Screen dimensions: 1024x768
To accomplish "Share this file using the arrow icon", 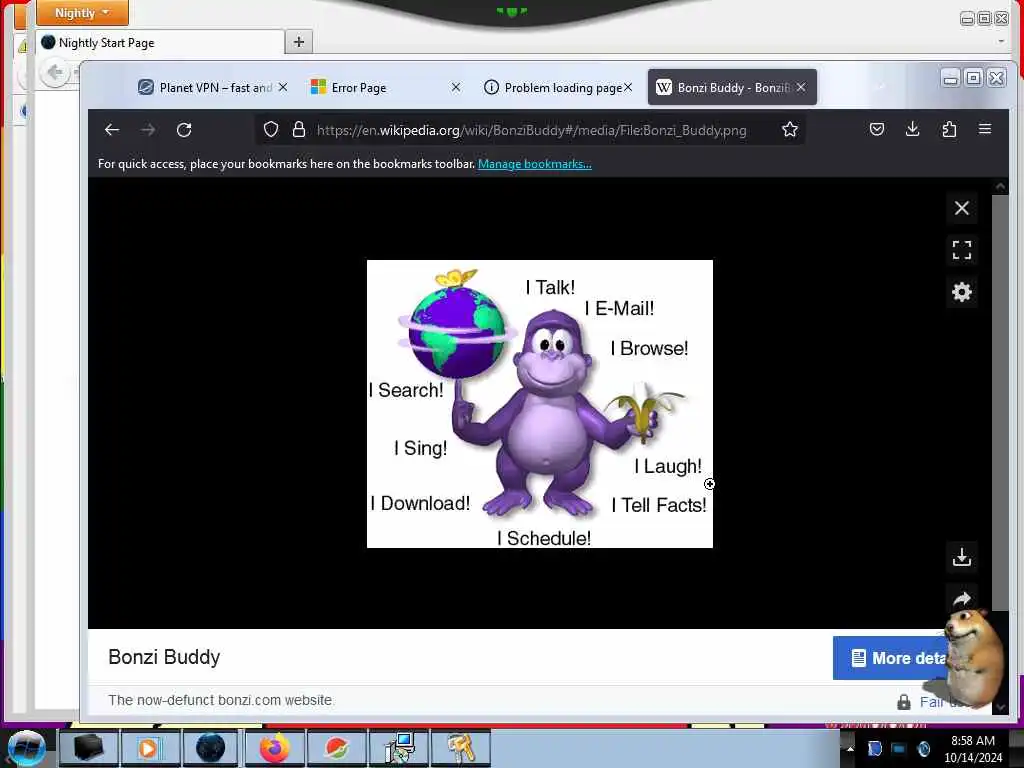I will pos(962,599).
